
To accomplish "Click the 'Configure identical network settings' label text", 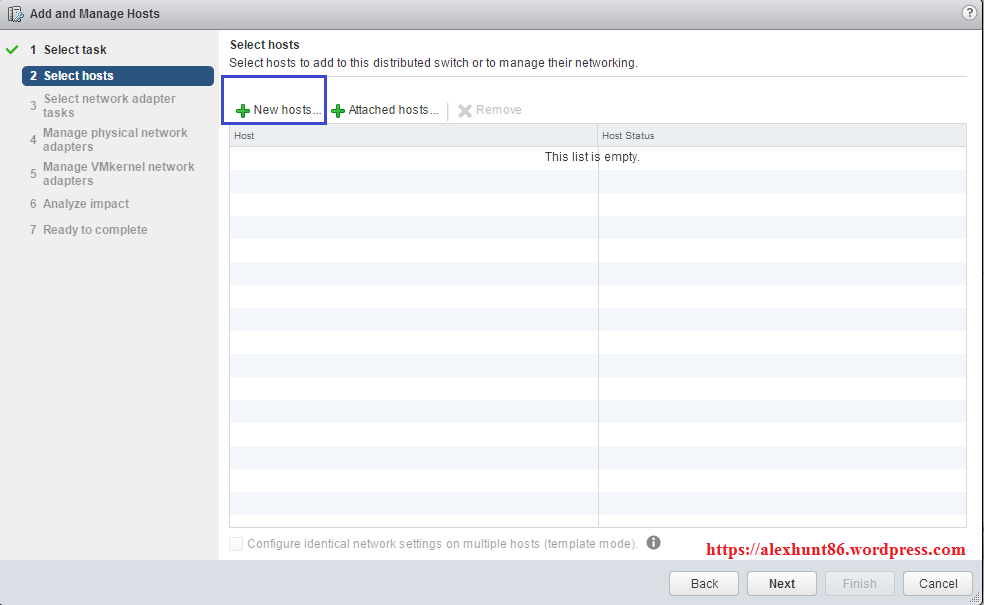I will 442,543.
